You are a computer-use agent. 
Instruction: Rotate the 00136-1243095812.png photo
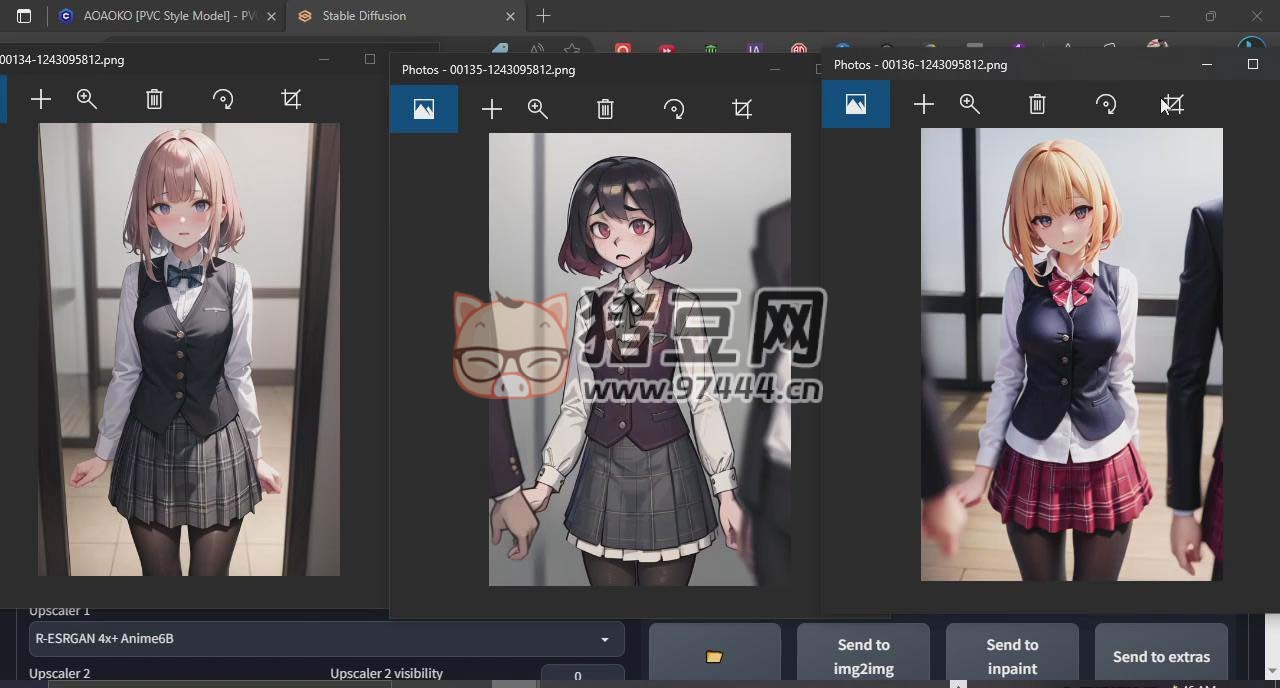point(1106,104)
